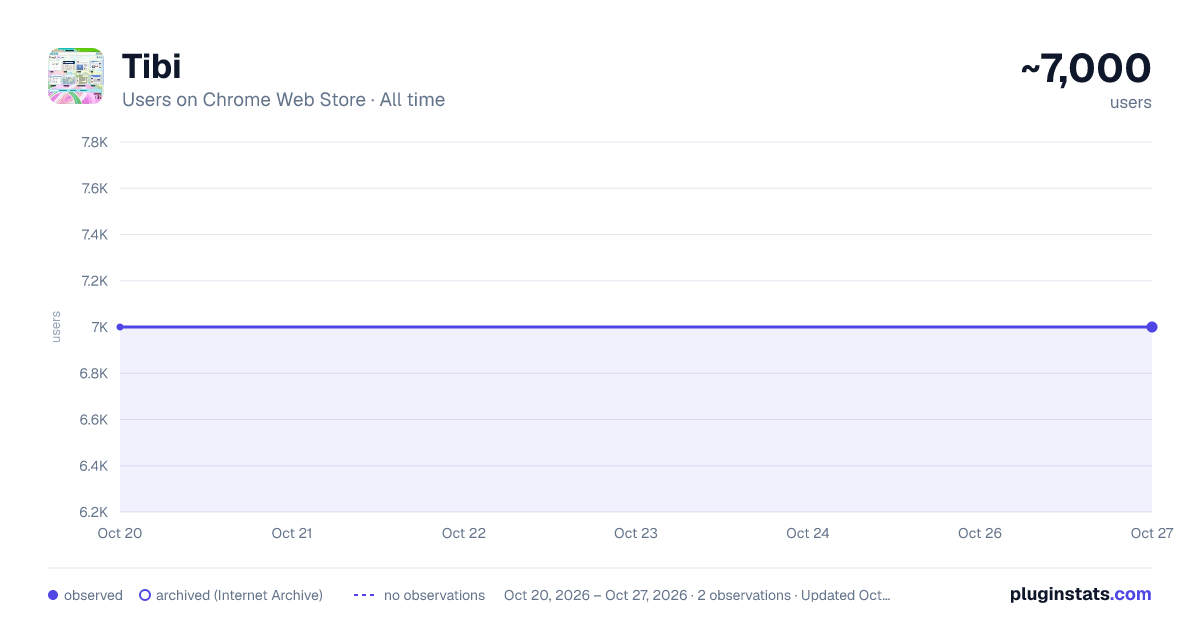1200x630 pixels.
Task: Select the Oct 27 data point on chart
Action: click(x=1152, y=327)
